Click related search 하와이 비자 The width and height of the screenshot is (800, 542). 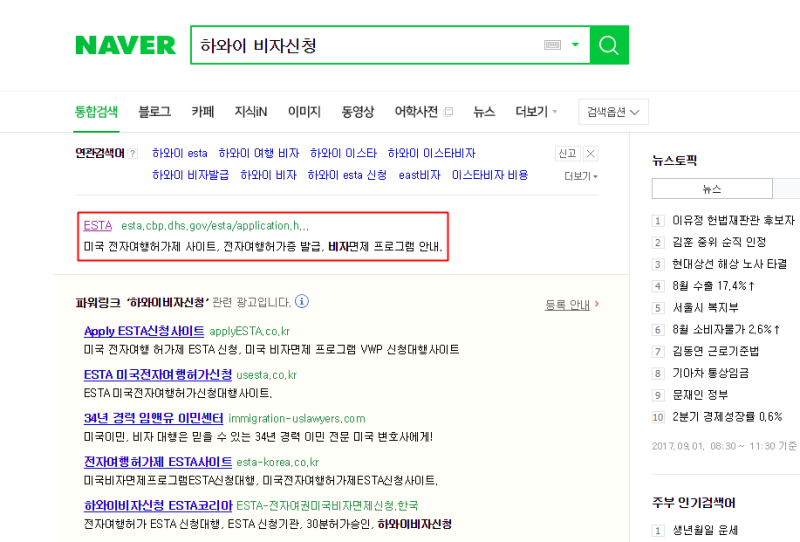coord(268,175)
